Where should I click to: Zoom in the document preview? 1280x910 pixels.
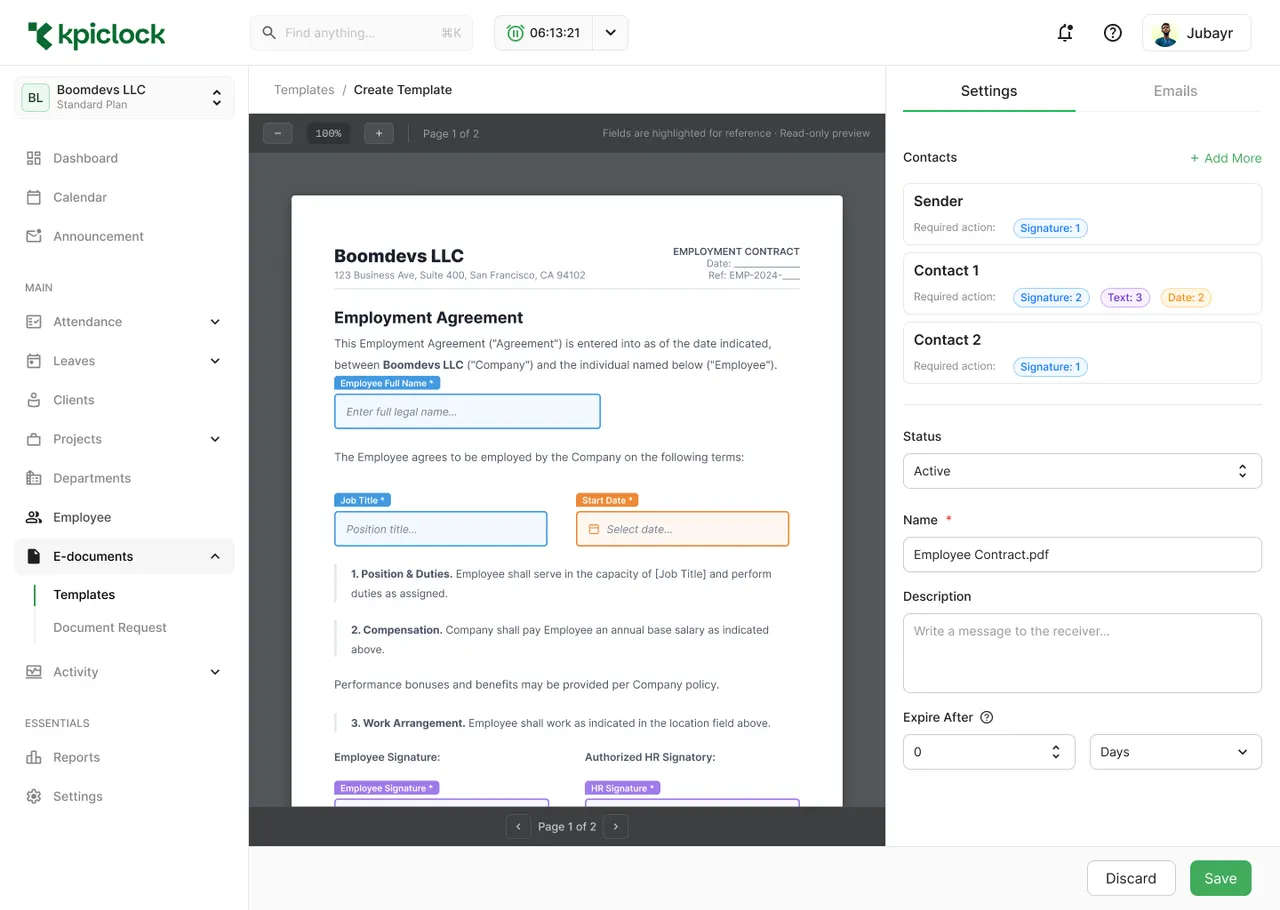click(379, 133)
